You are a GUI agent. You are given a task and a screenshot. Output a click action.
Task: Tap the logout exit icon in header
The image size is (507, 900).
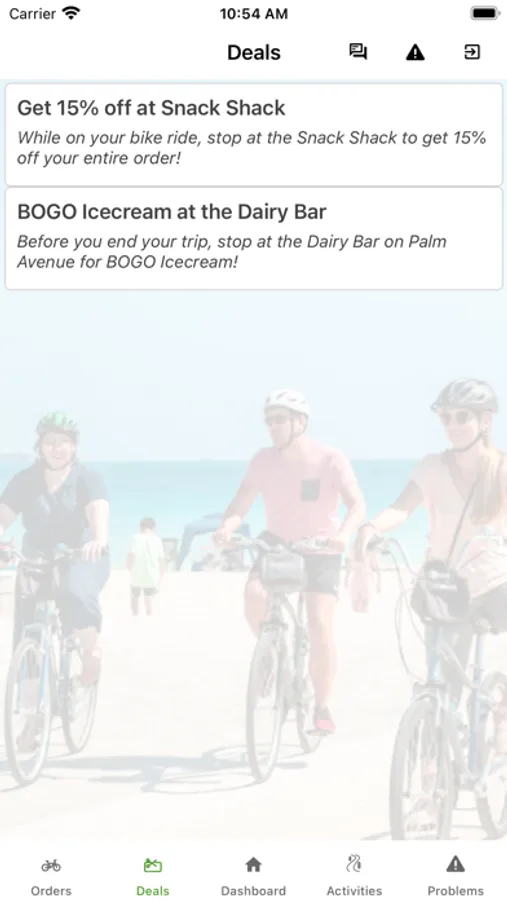pyautogui.click(x=472, y=52)
